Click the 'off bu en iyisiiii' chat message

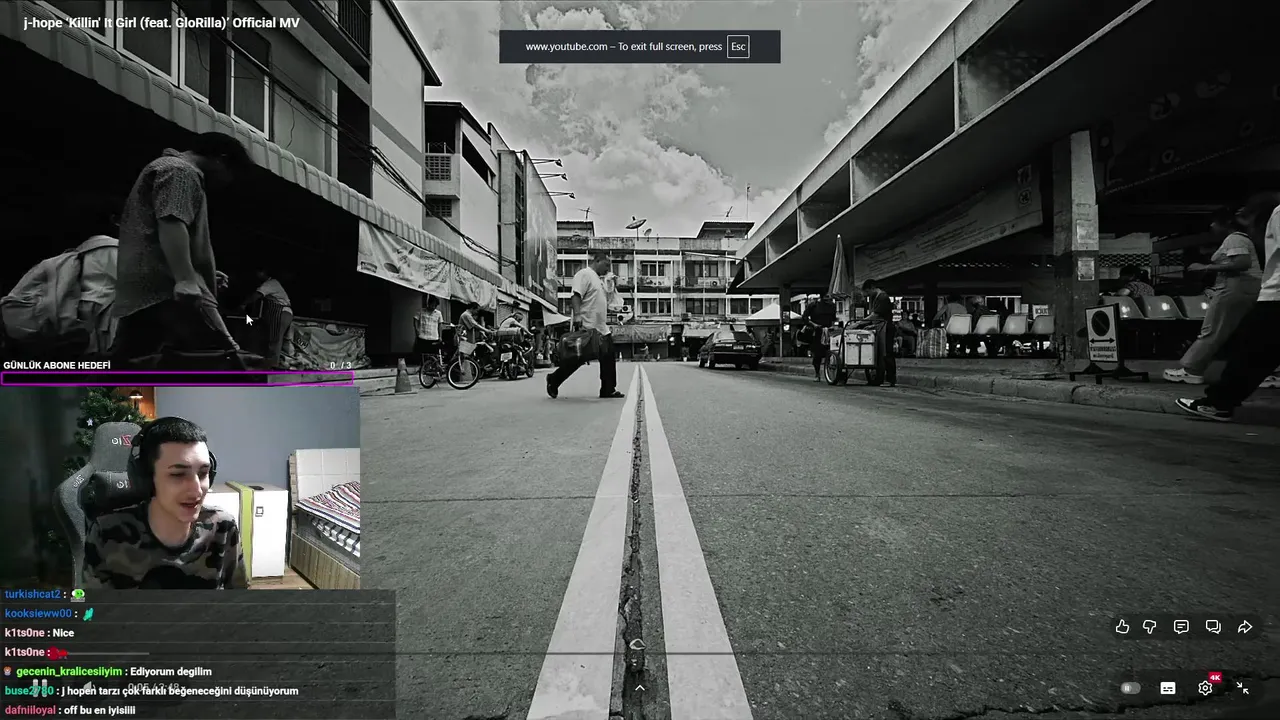click(x=100, y=710)
